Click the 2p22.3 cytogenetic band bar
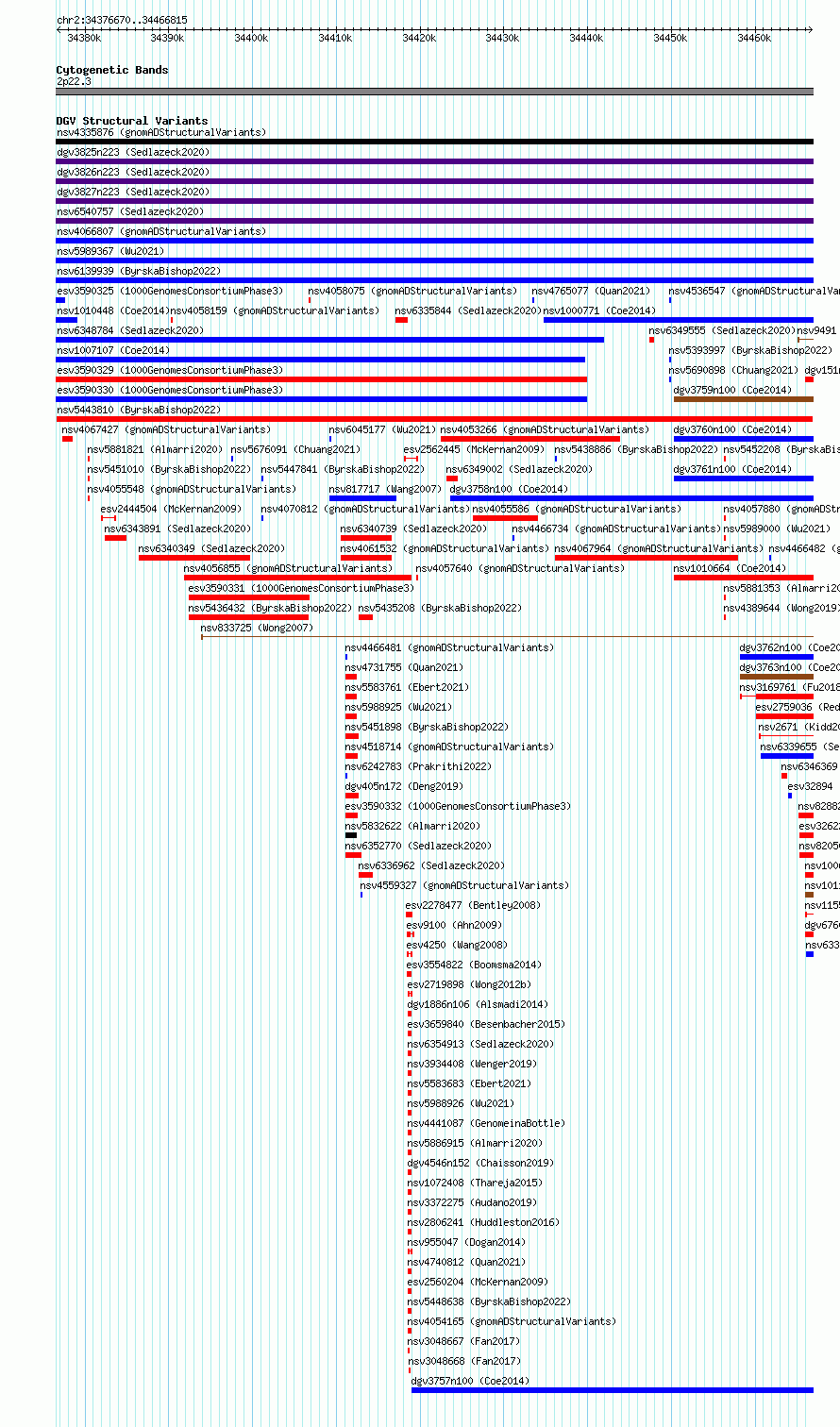840x1427 pixels. pyautogui.click(x=434, y=92)
